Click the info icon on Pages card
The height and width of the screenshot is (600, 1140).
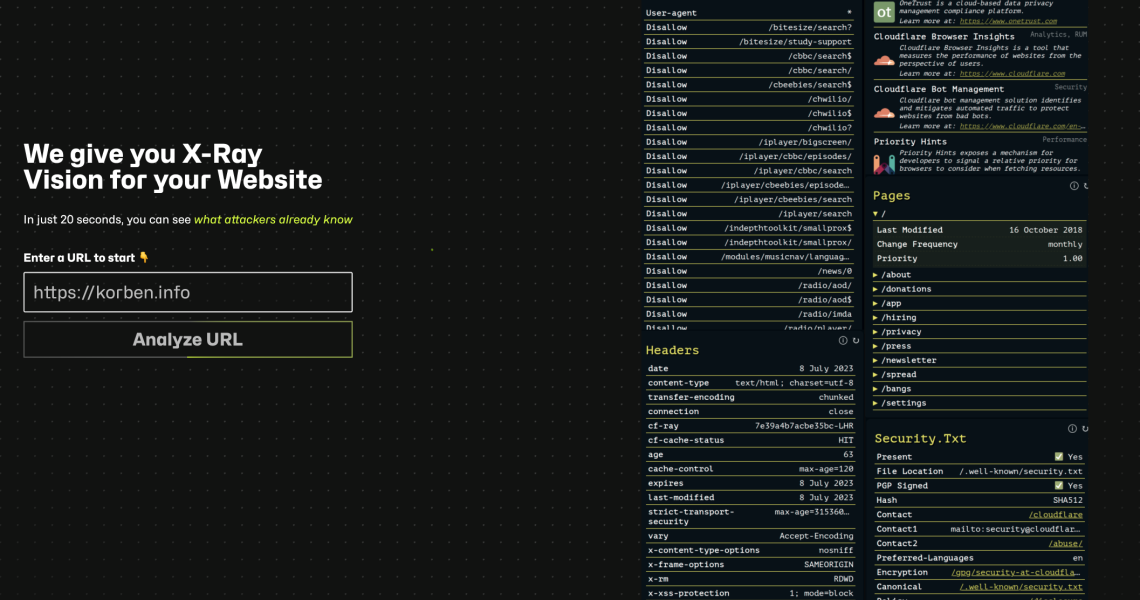1074,186
